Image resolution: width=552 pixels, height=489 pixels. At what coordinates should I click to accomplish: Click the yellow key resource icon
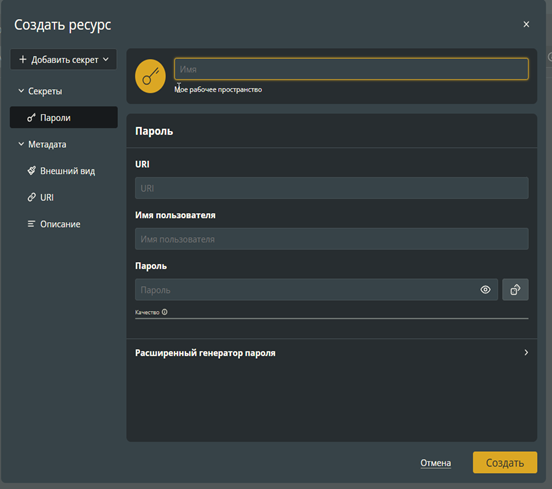150,76
